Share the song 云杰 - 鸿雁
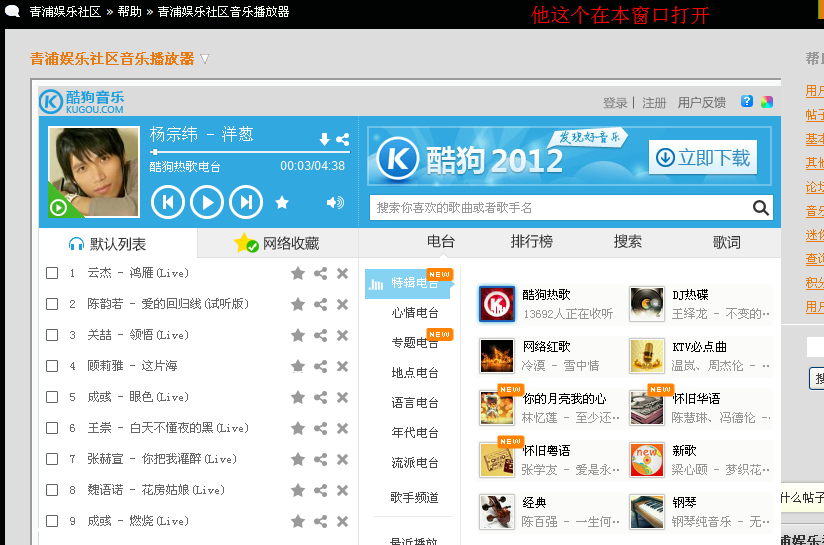 click(321, 273)
